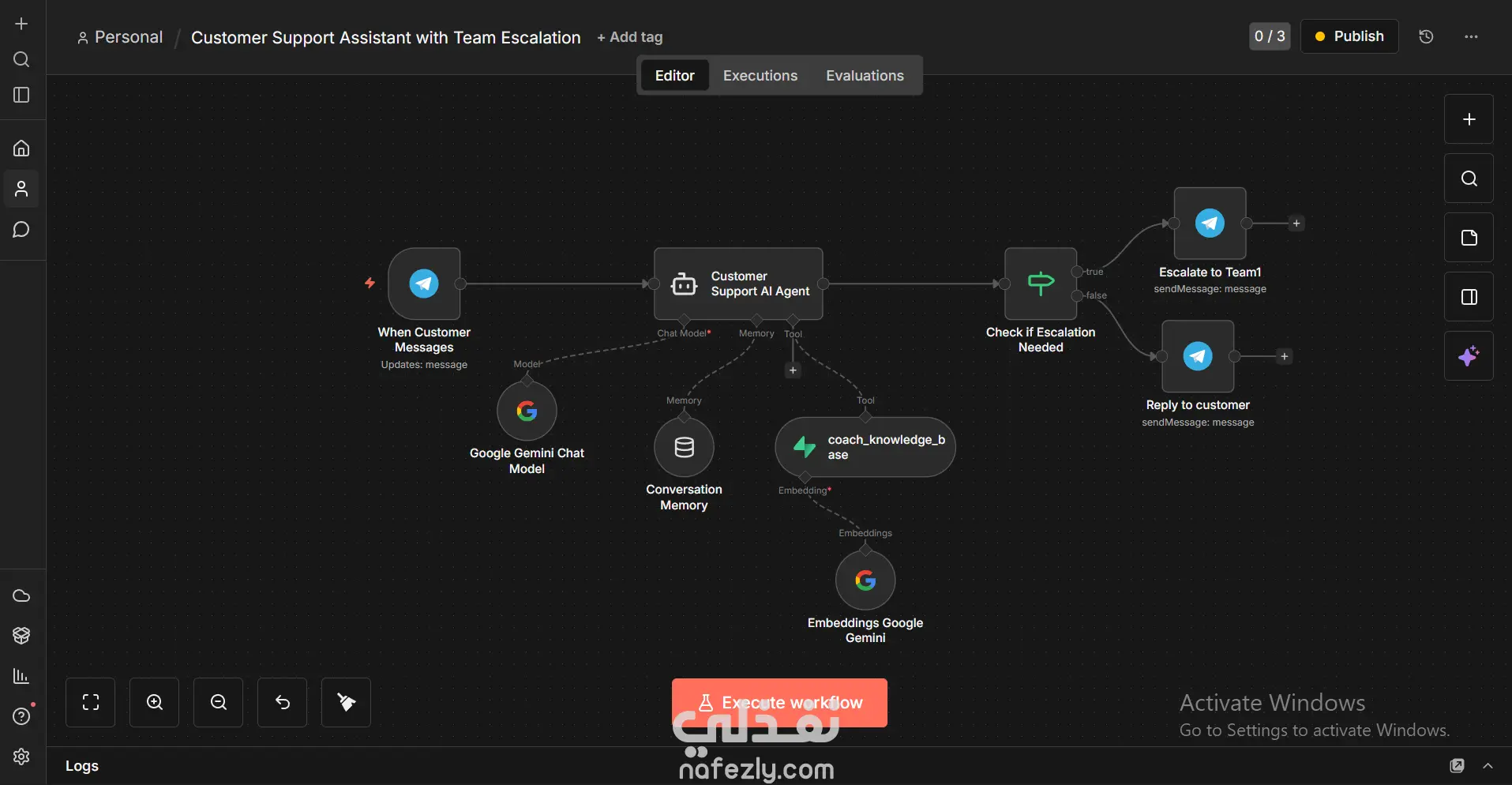
Task: Click the plus icon in left sidebar
Action: coord(21,24)
